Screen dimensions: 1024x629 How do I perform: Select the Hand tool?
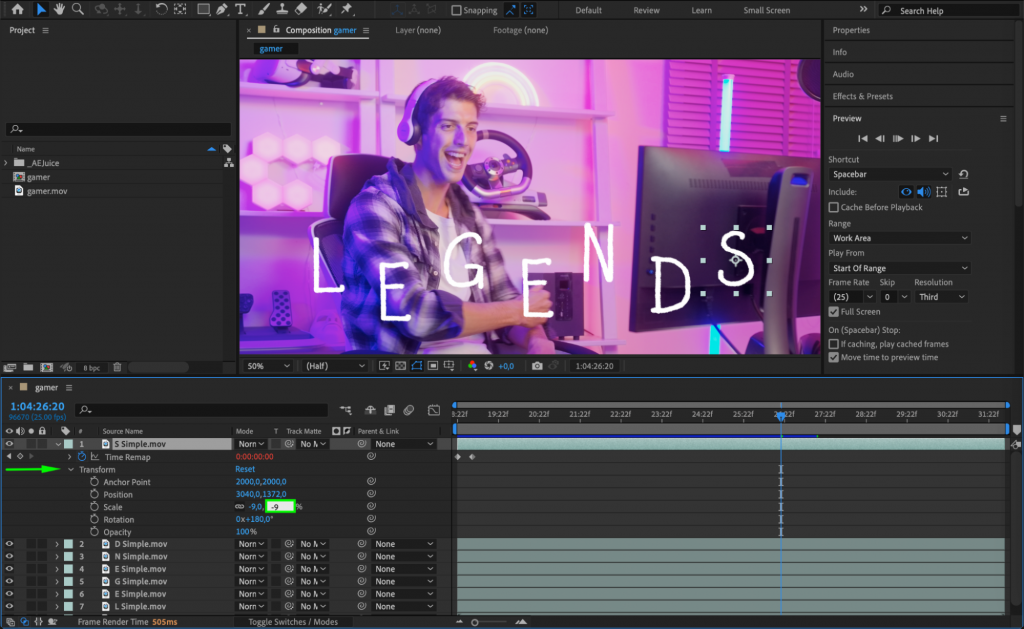[60, 10]
